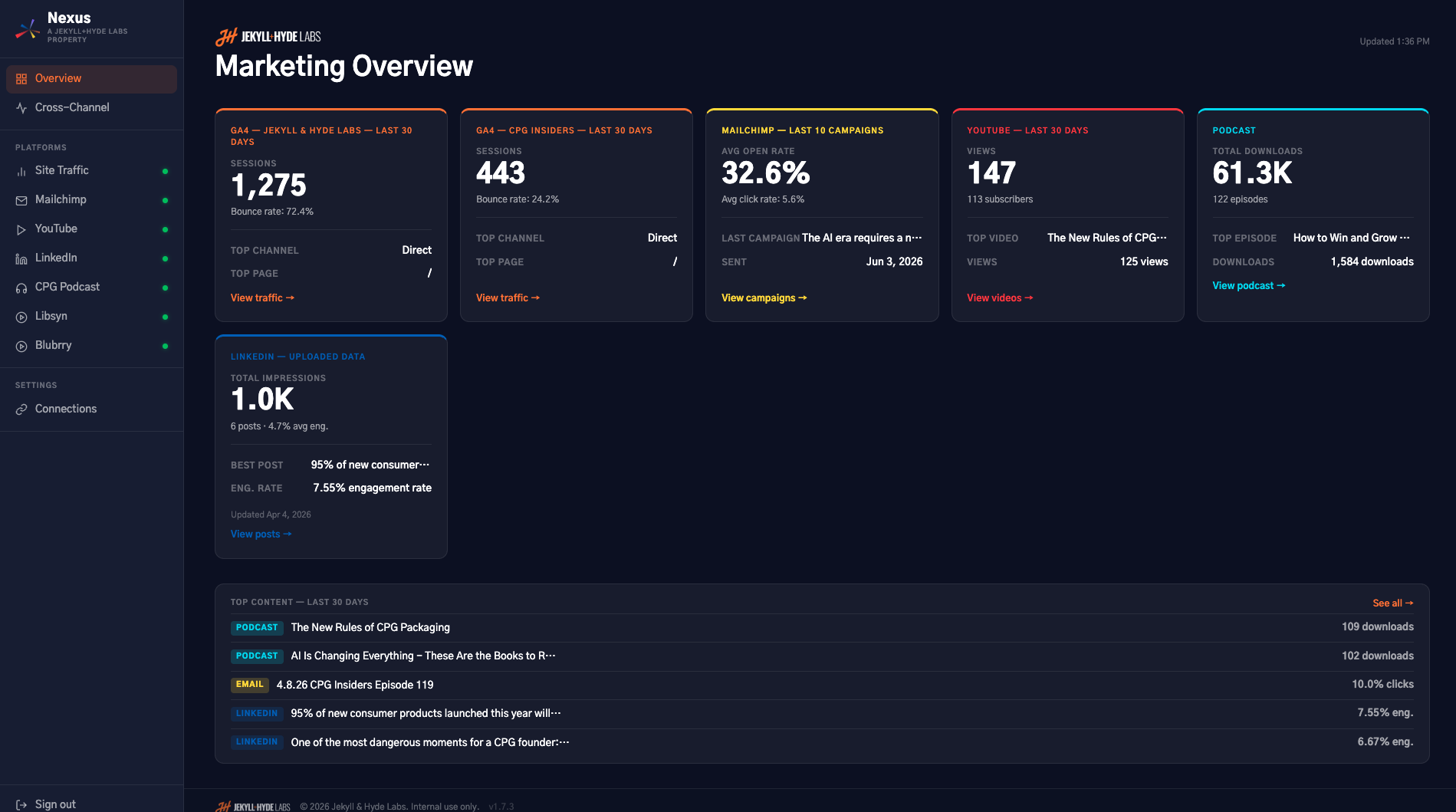Click View traffic in CPG Insiders card
Screen dimensions: 1456x812
coord(508,298)
